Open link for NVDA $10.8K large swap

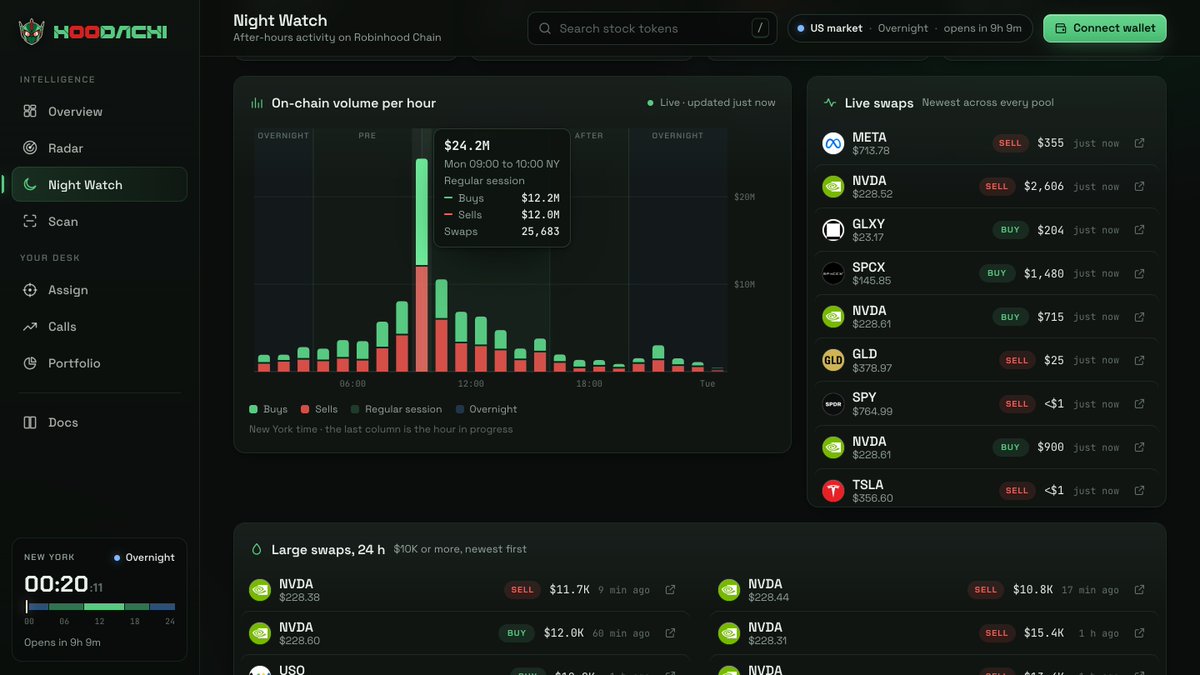click(x=1139, y=590)
